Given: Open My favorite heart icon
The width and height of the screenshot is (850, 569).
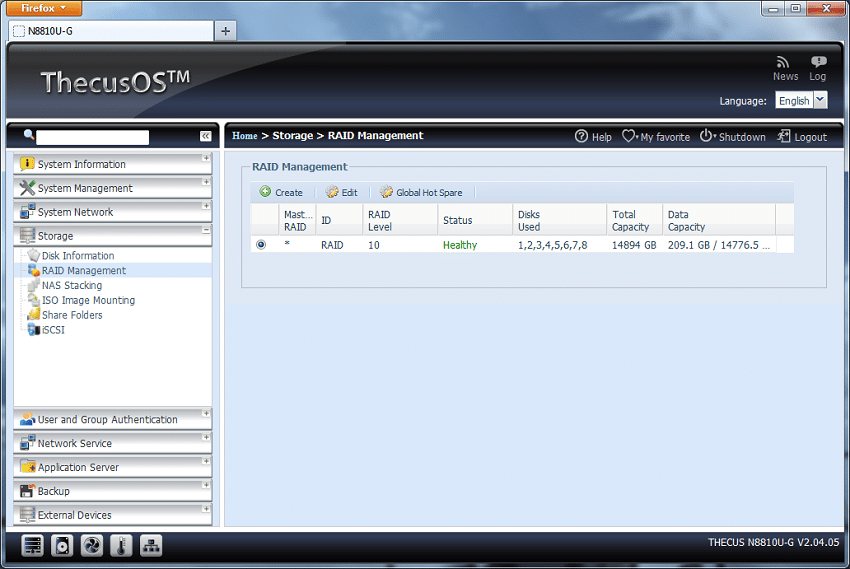Looking at the screenshot, I should (x=628, y=136).
